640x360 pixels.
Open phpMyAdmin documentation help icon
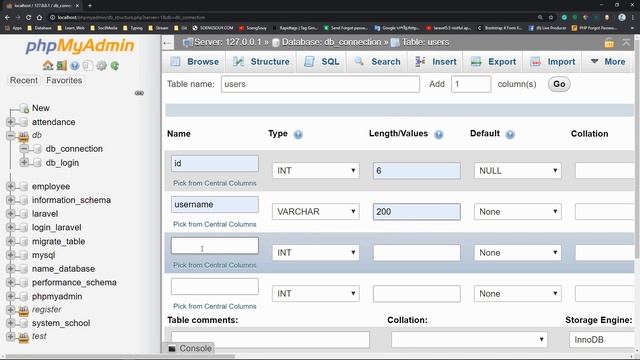pos(75,65)
